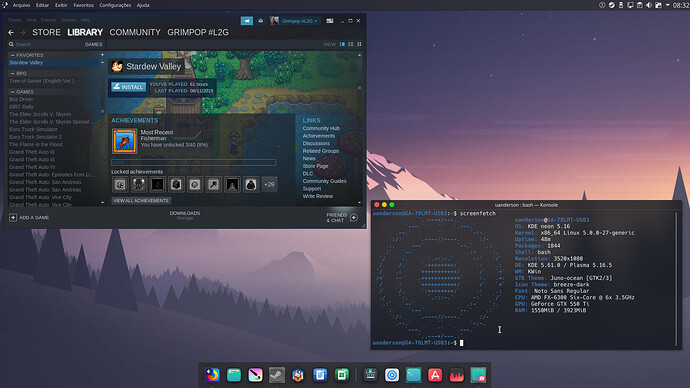Open the Community Hub link
This screenshot has width=690, height=388.
[321, 128]
